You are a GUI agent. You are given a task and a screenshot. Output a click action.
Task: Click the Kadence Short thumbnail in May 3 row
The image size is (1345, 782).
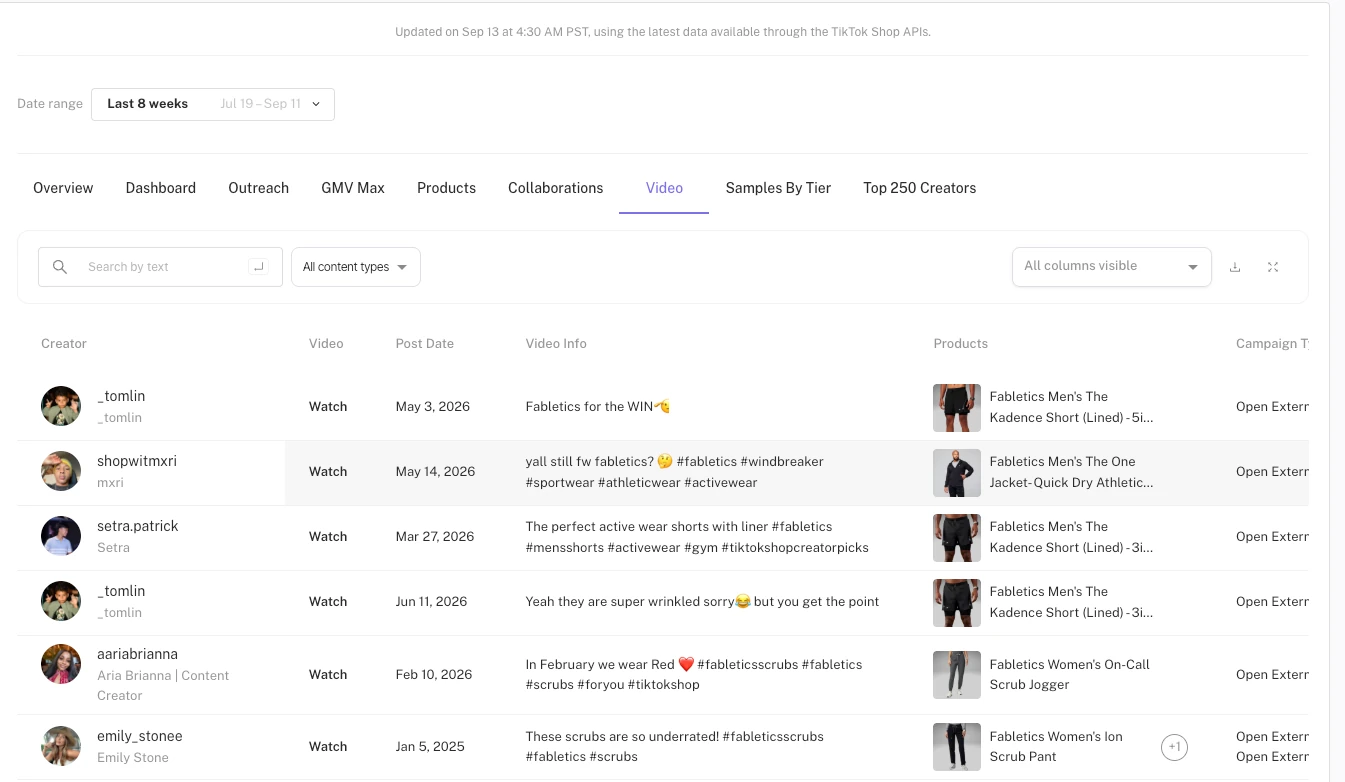957,408
